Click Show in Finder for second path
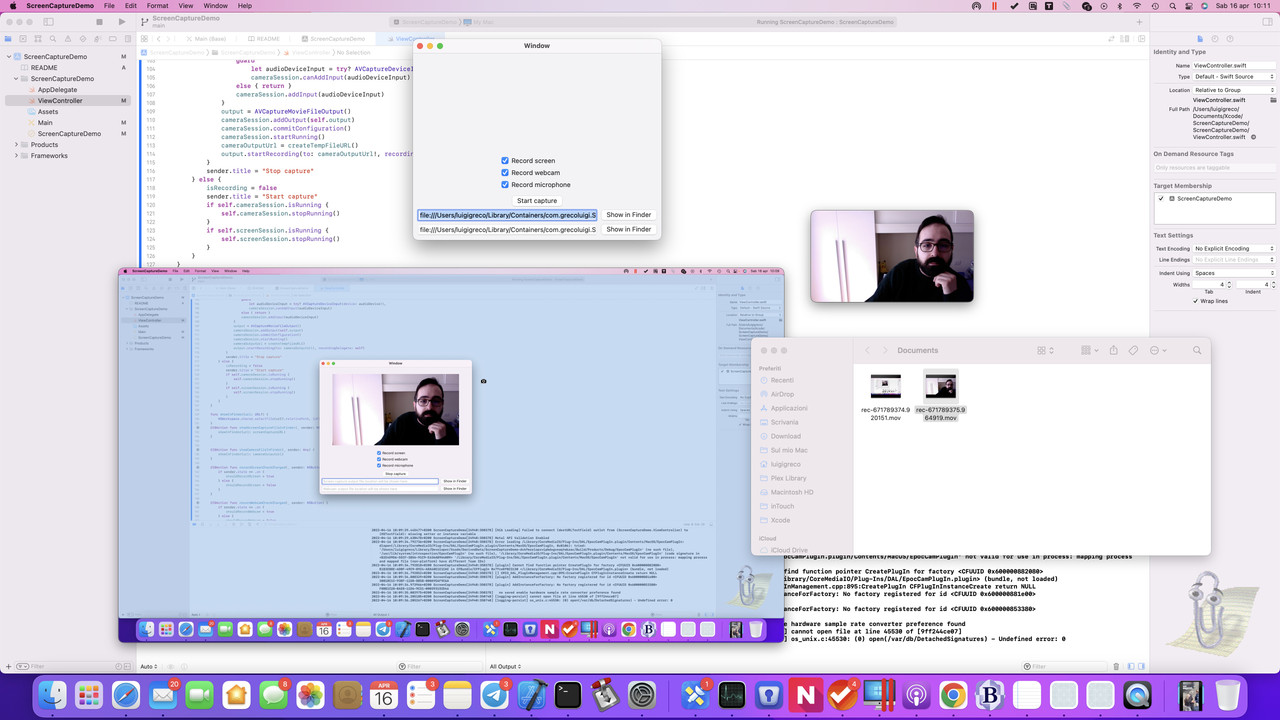This screenshot has width=1280, height=720. pyautogui.click(x=629, y=229)
